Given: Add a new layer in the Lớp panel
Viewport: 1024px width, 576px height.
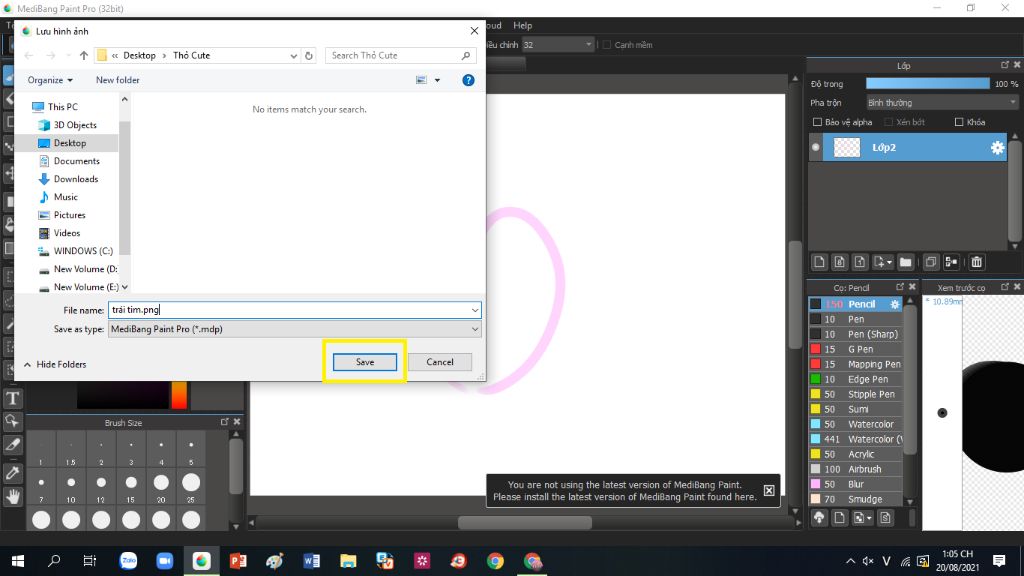Looking at the screenshot, I should click(x=819, y=262).
